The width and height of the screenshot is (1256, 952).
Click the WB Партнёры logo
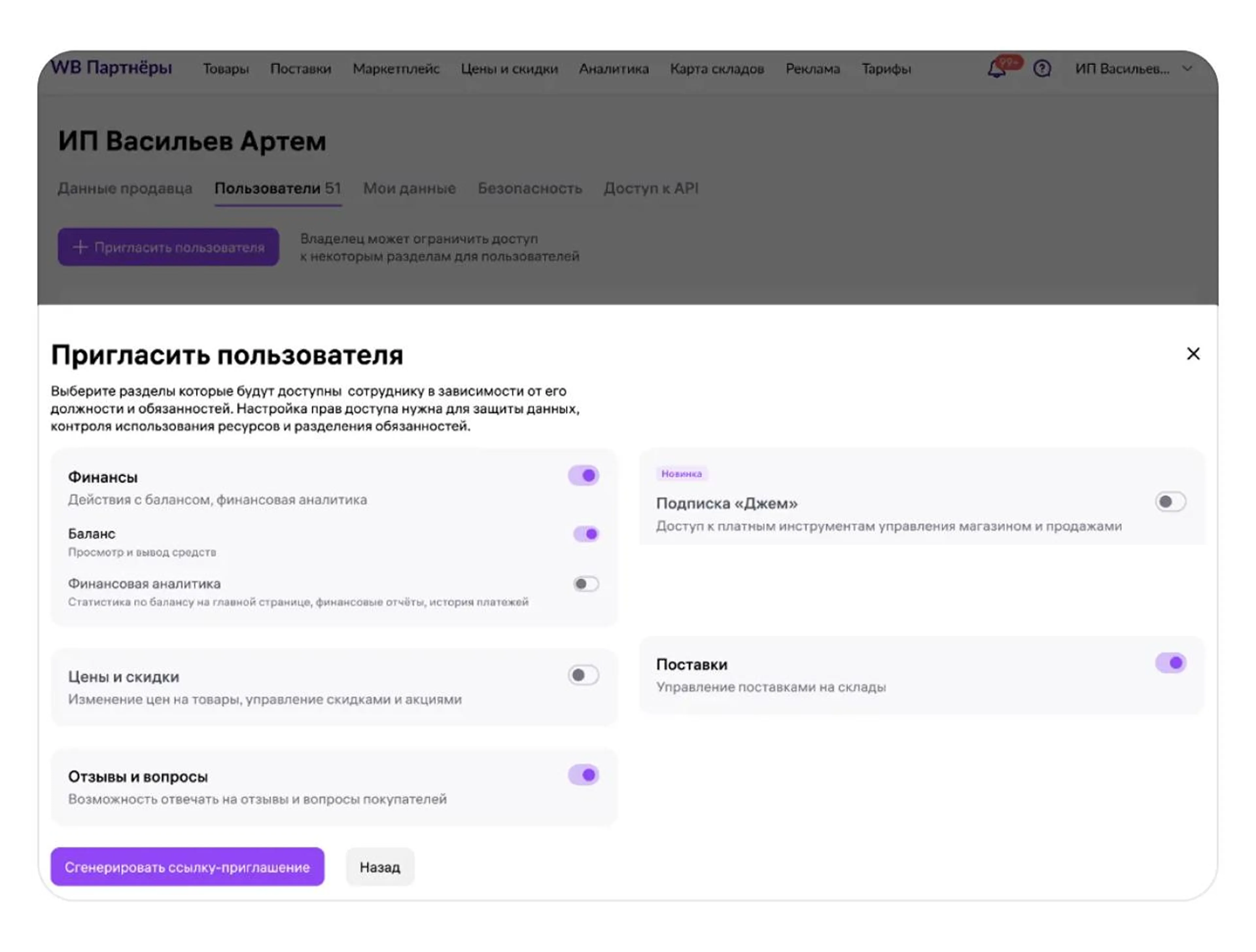[x=111, y=68]
